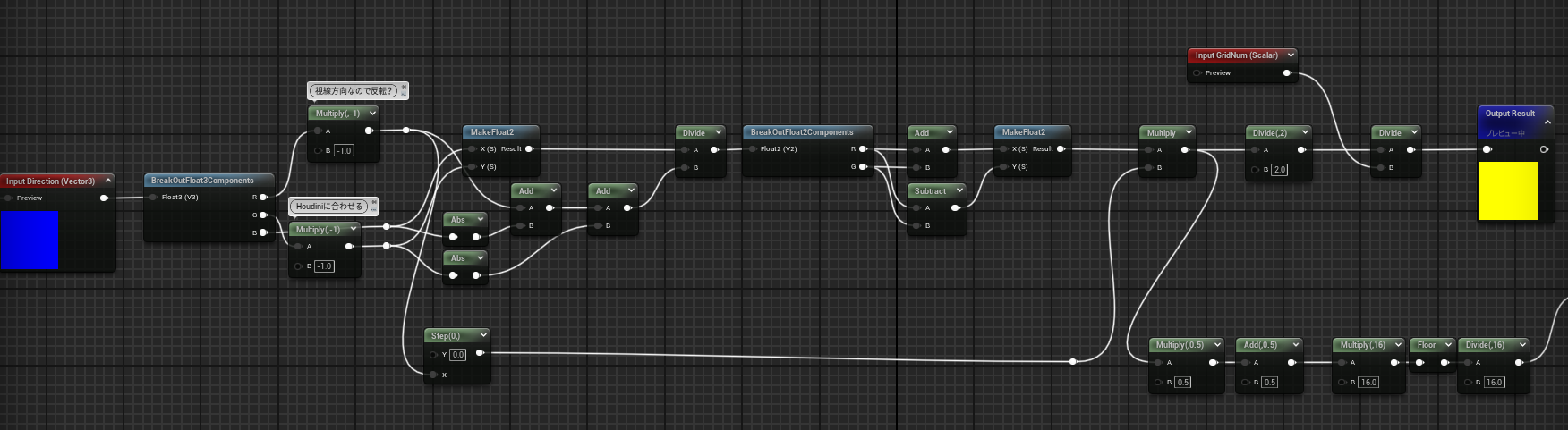Click the A input pin on the Divide(,2) node
The image size is (1568, 430).
pyautogui.click(x=1255, y=149)
